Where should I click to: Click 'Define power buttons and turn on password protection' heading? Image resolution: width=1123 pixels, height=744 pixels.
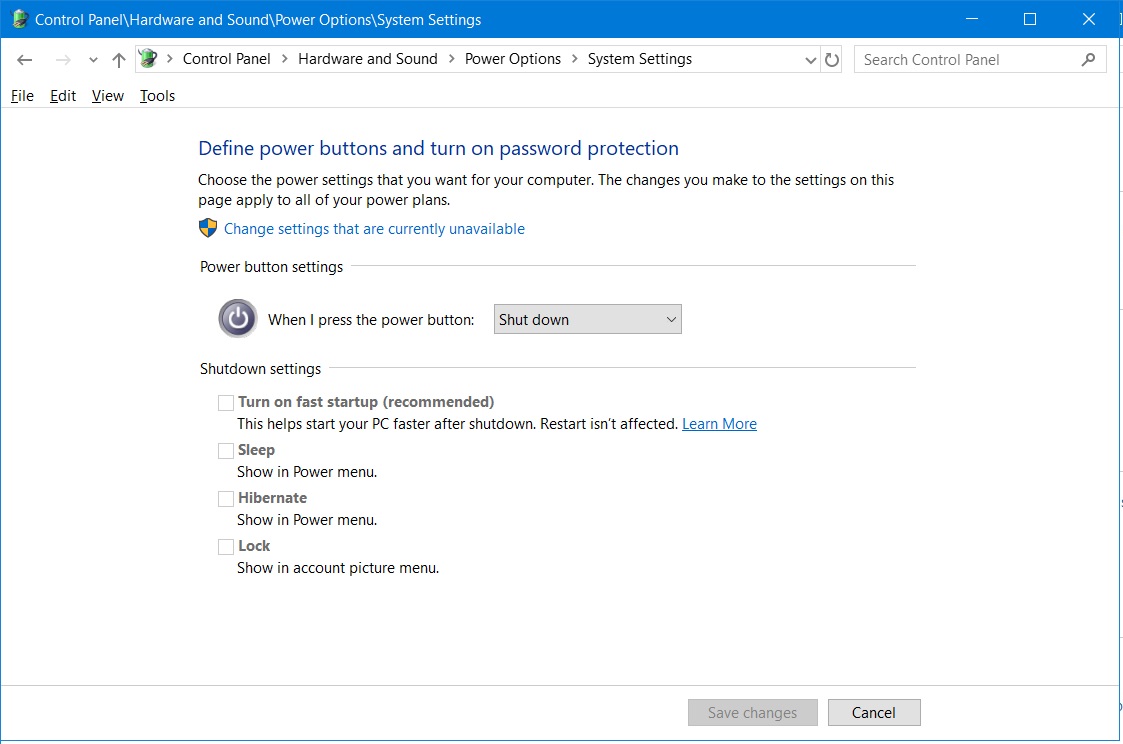pos(438,148)
